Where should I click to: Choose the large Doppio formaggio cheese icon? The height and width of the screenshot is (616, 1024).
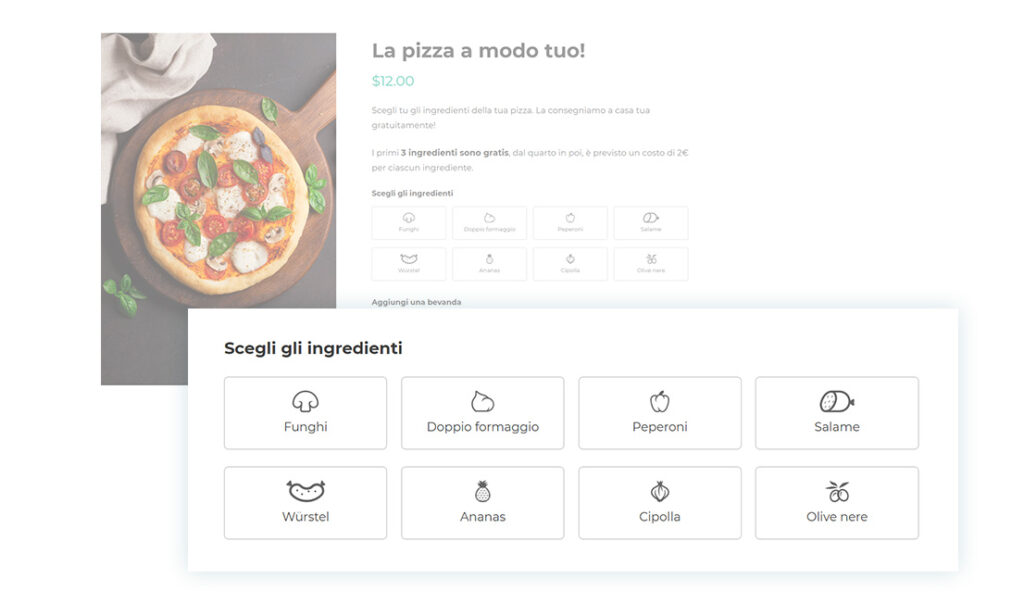click(483, 401)
